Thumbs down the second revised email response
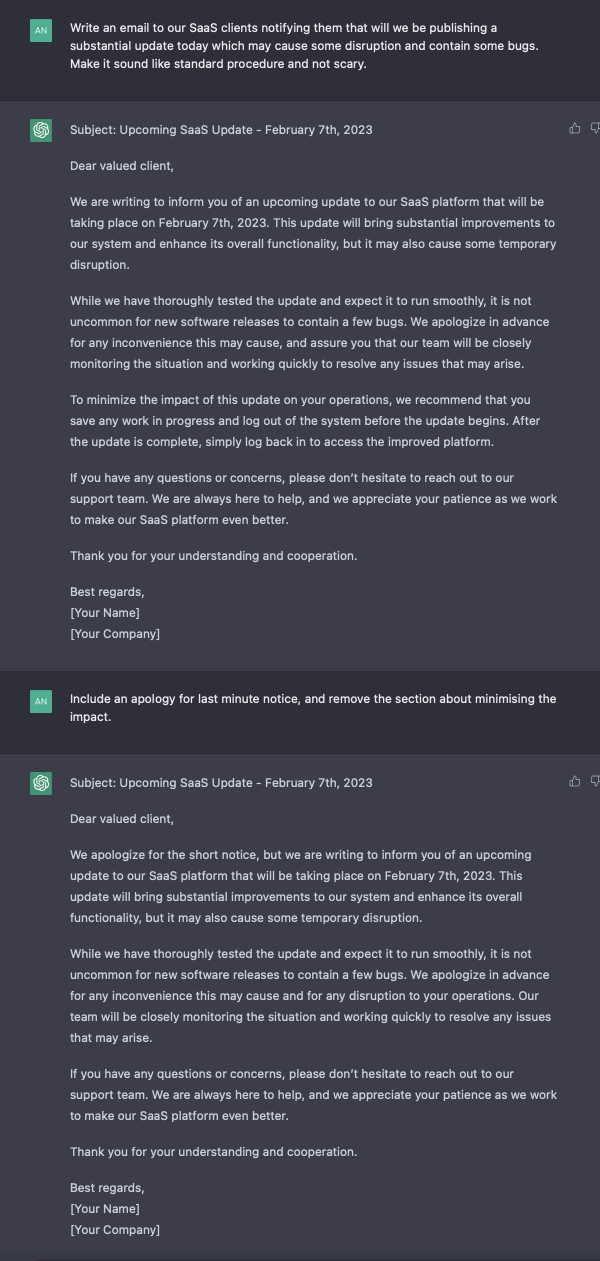 pyautogui.click(x=595, y=782)
